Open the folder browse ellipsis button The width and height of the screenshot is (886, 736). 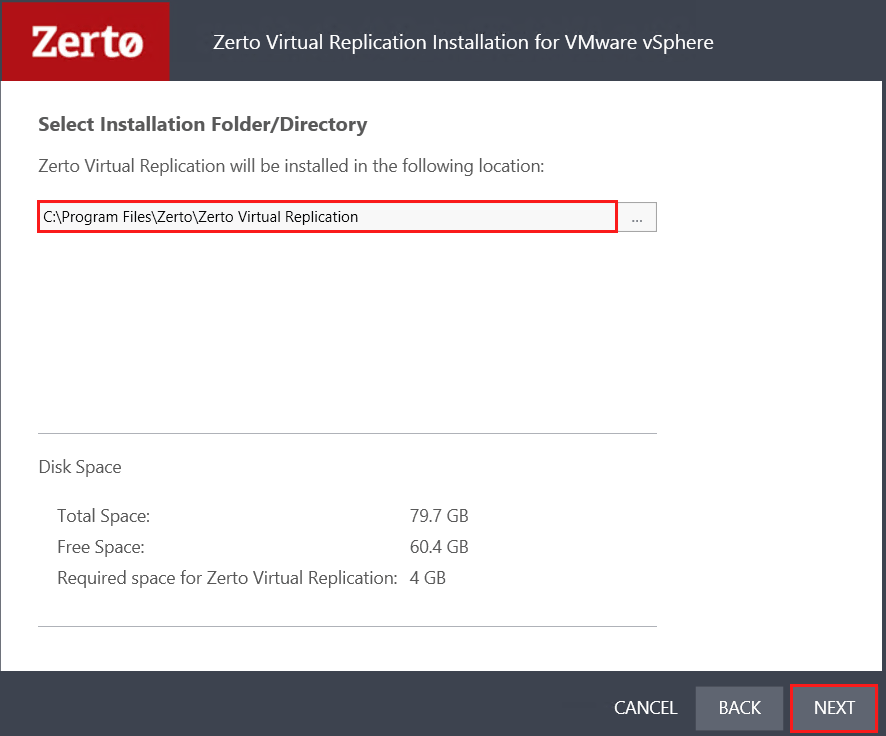click(x=637, y=217)
